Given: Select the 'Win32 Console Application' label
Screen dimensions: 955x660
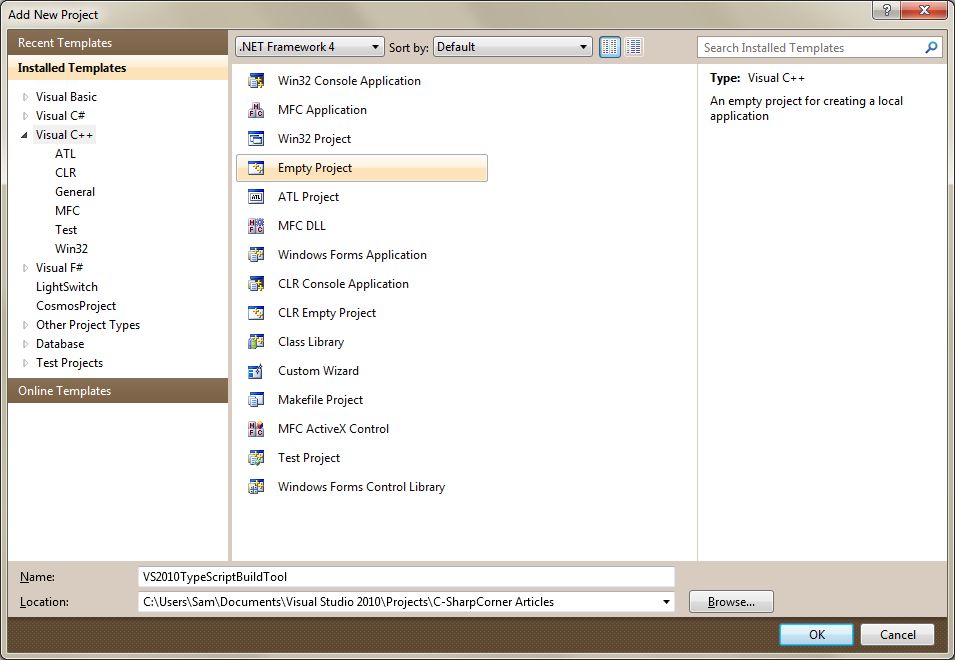Looking at the screenshot, I should coord(349,81).
